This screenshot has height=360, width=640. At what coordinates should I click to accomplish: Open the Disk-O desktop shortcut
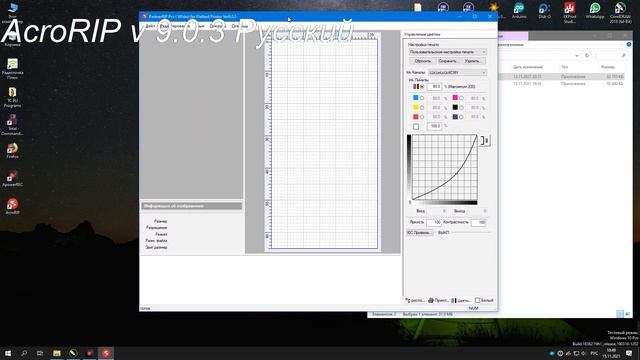[544, 10]
